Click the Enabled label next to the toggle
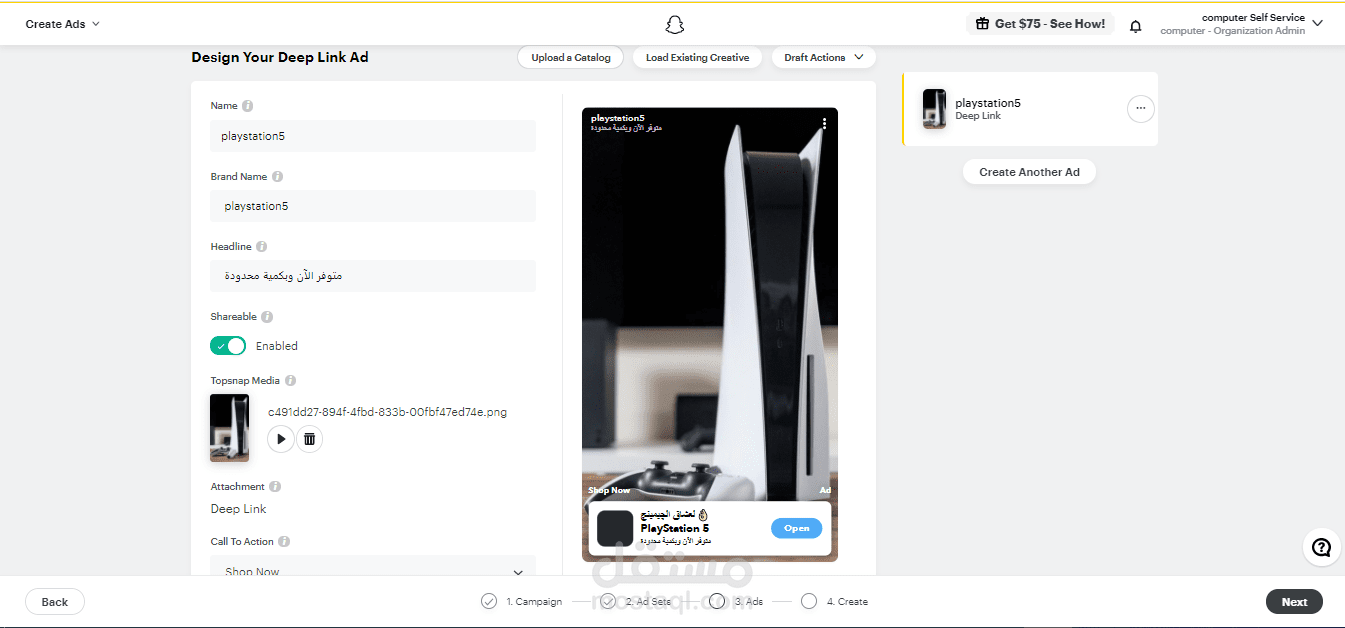This screenshot has width=1345, height=628. [277, 346]
